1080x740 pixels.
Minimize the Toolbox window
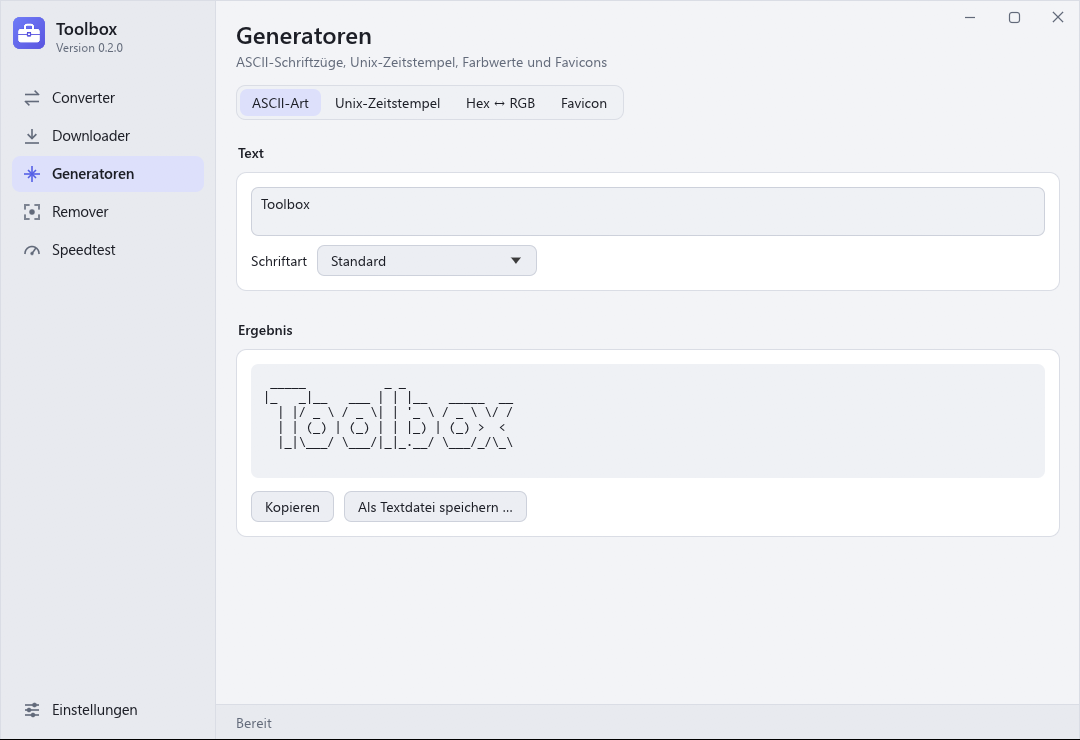pyautogui.click(x=970, y=17)
